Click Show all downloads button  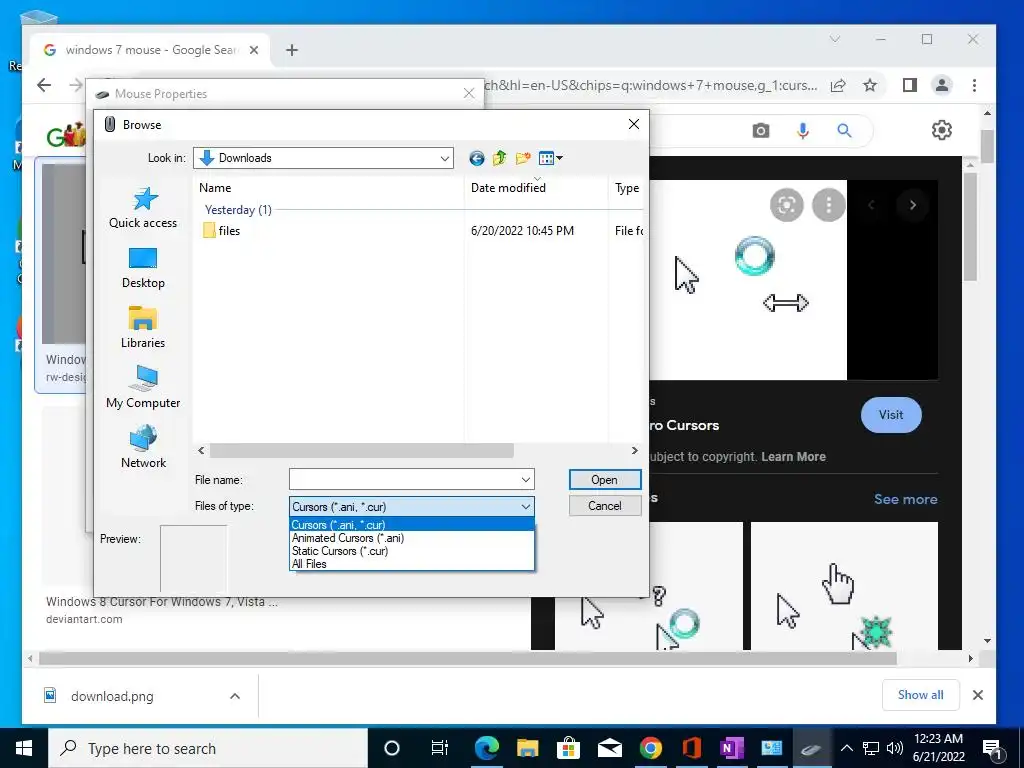tap(921, 695)
